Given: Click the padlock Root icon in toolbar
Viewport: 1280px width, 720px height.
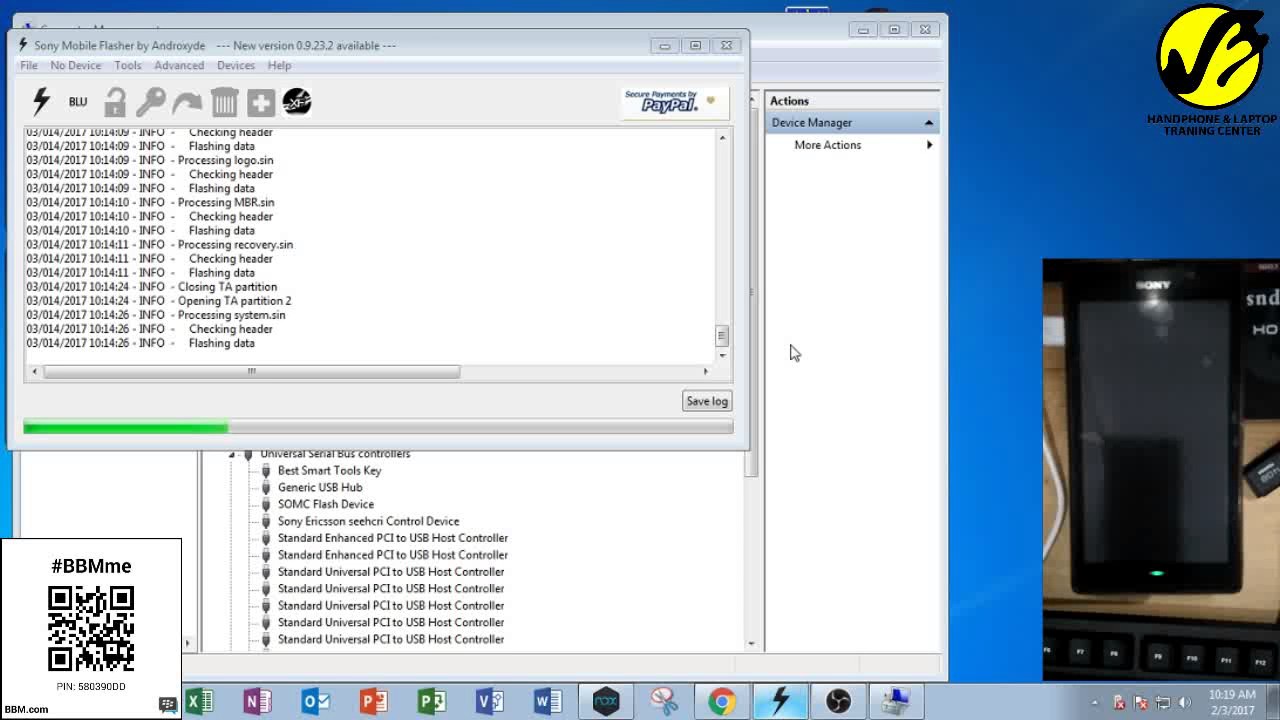Looking at the screenshot, I should tap(115, 102).
